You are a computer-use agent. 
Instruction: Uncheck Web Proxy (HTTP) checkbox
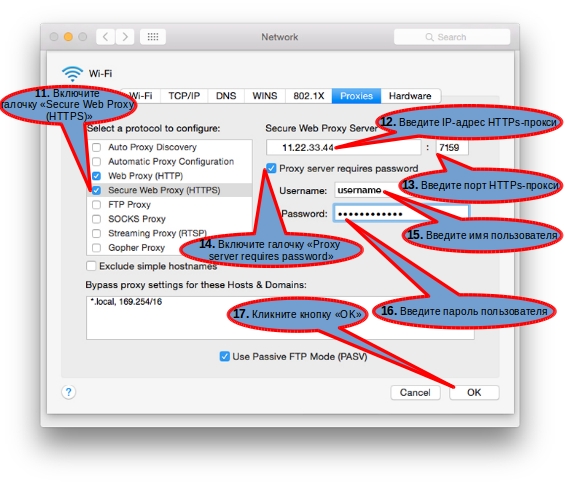pos(97,176)
